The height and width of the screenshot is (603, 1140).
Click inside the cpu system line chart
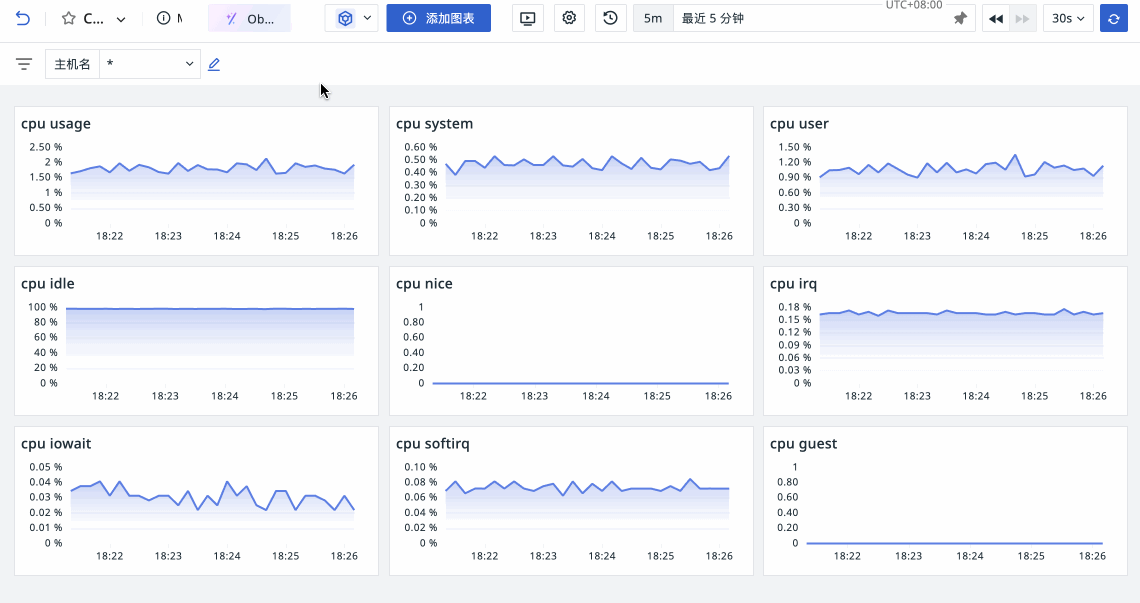click(x=587, y=185)
